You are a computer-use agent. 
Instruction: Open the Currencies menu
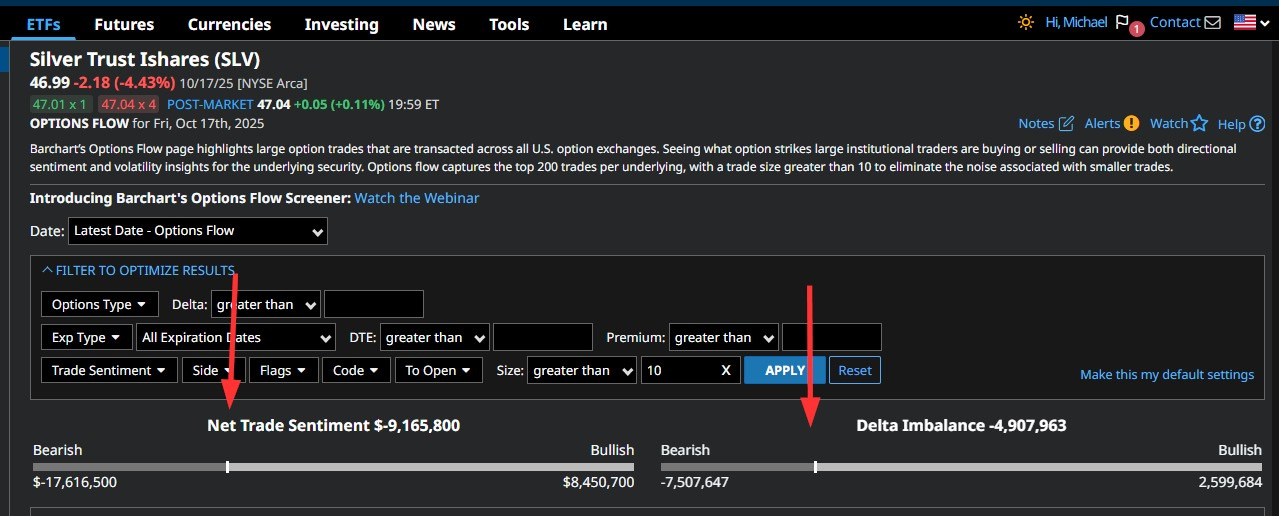(x=229, y=24)
